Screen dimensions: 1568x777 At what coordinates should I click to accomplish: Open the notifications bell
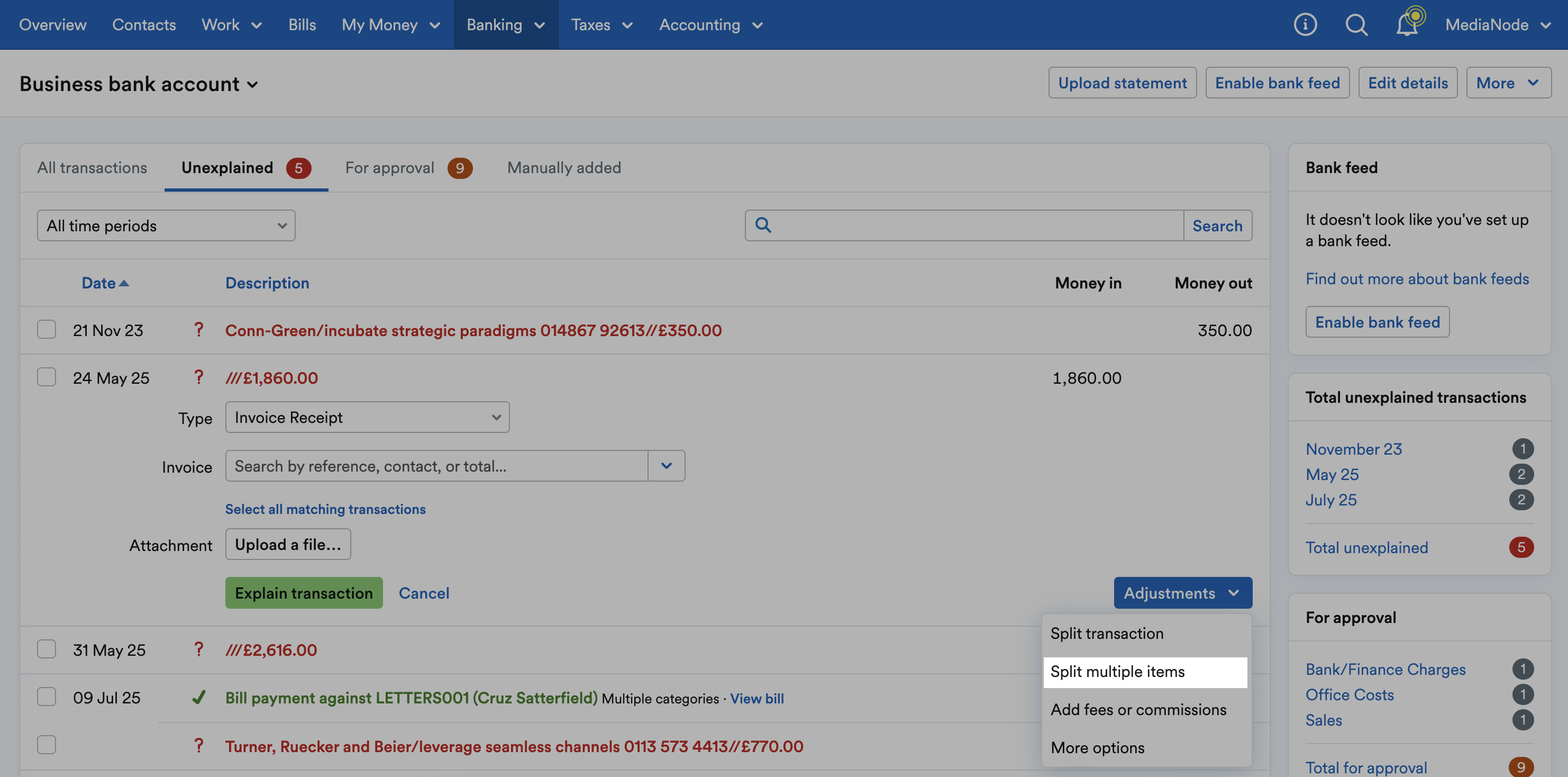[1408, 24]
